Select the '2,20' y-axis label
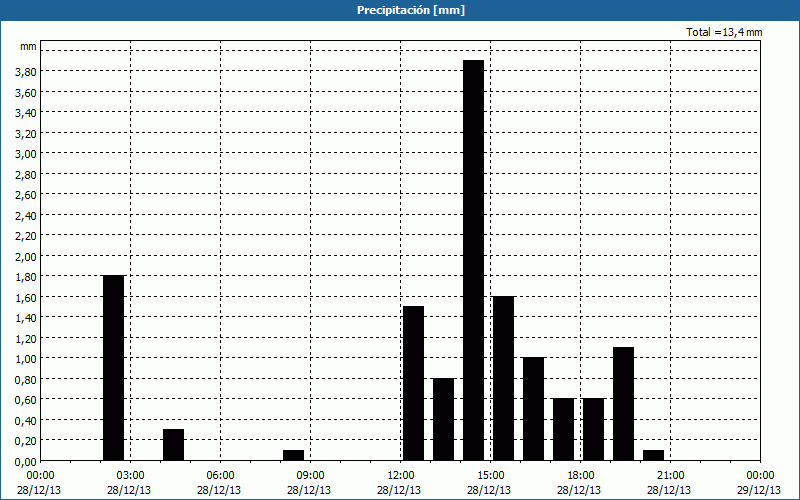This screenshot has height=500, width=800. pos(26,236)
